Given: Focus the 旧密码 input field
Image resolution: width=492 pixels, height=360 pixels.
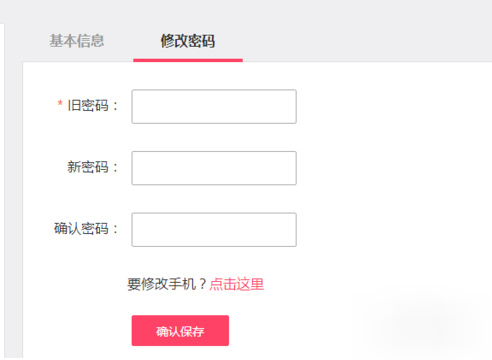Looking at the screenshot, I should pyautogui.click(x=214, y=106).
